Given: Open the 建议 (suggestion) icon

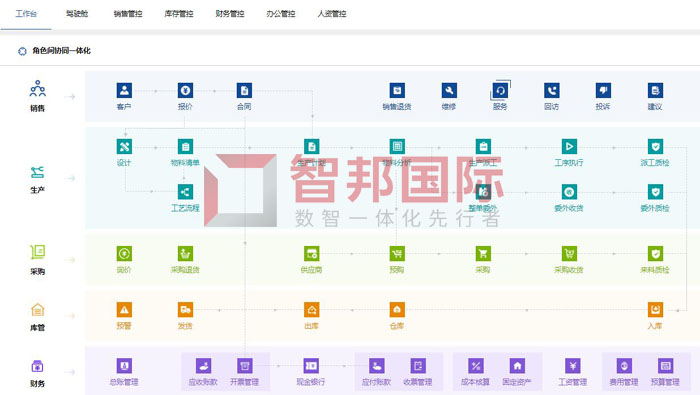Looking at the screenshot, I should [655, 91].
